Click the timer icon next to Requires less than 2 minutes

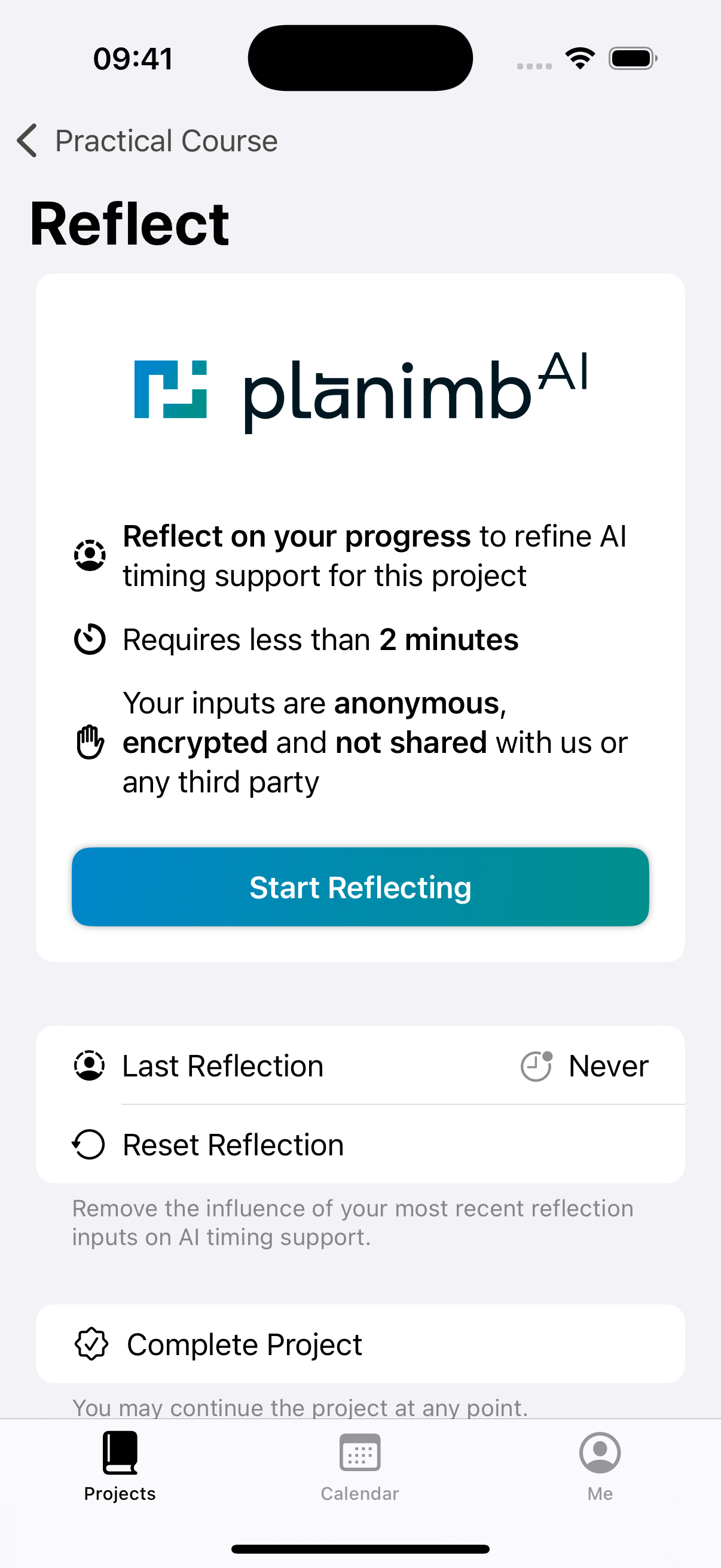pyautogui.click(x=90, y=639)
